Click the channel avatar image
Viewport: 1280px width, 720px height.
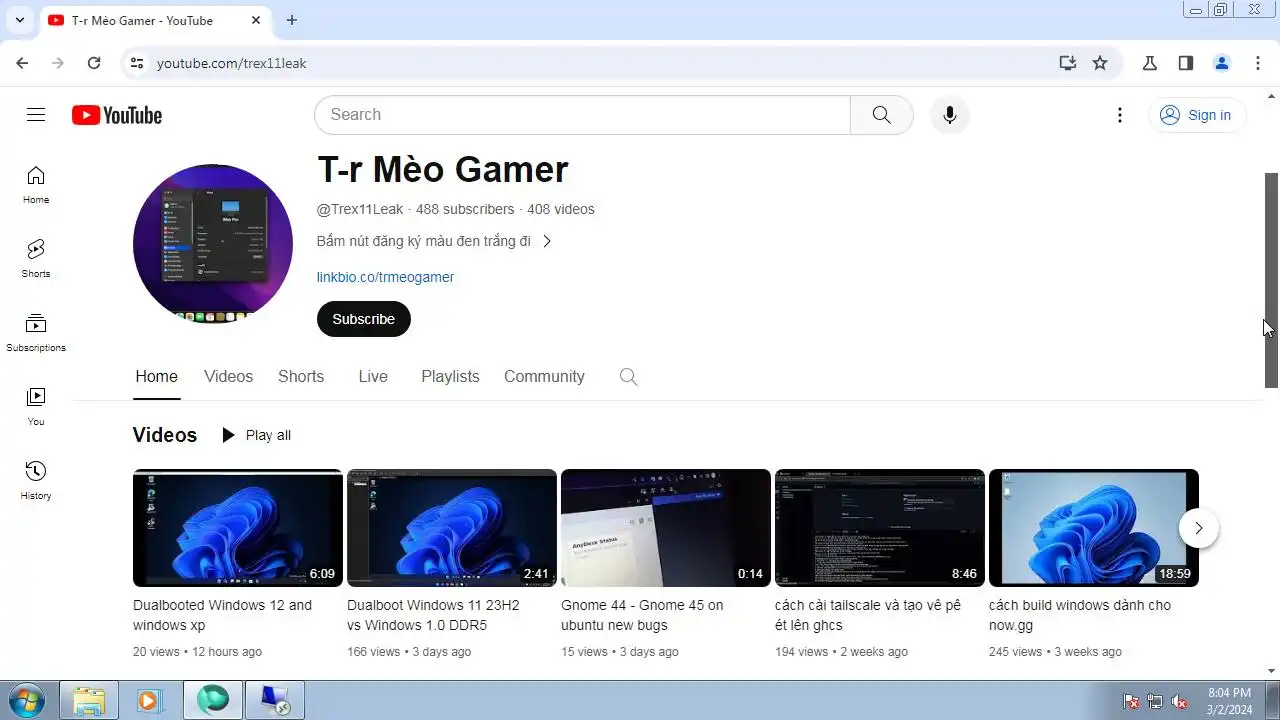[213, 244]
